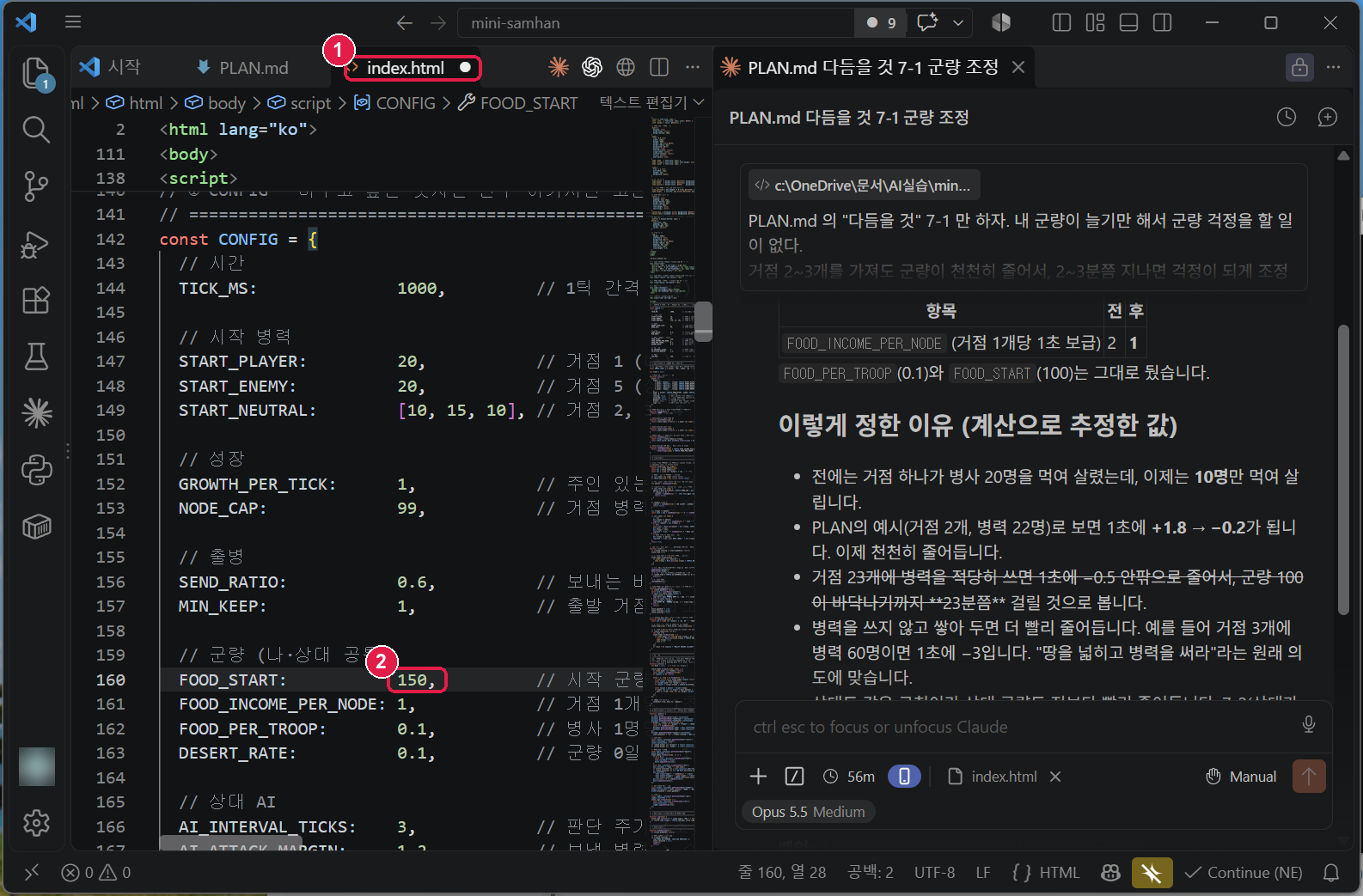The height and width of the screenshot is (896, 1363).
Task: Toggle the bottom panel layout button
Action: (1129, 23)
